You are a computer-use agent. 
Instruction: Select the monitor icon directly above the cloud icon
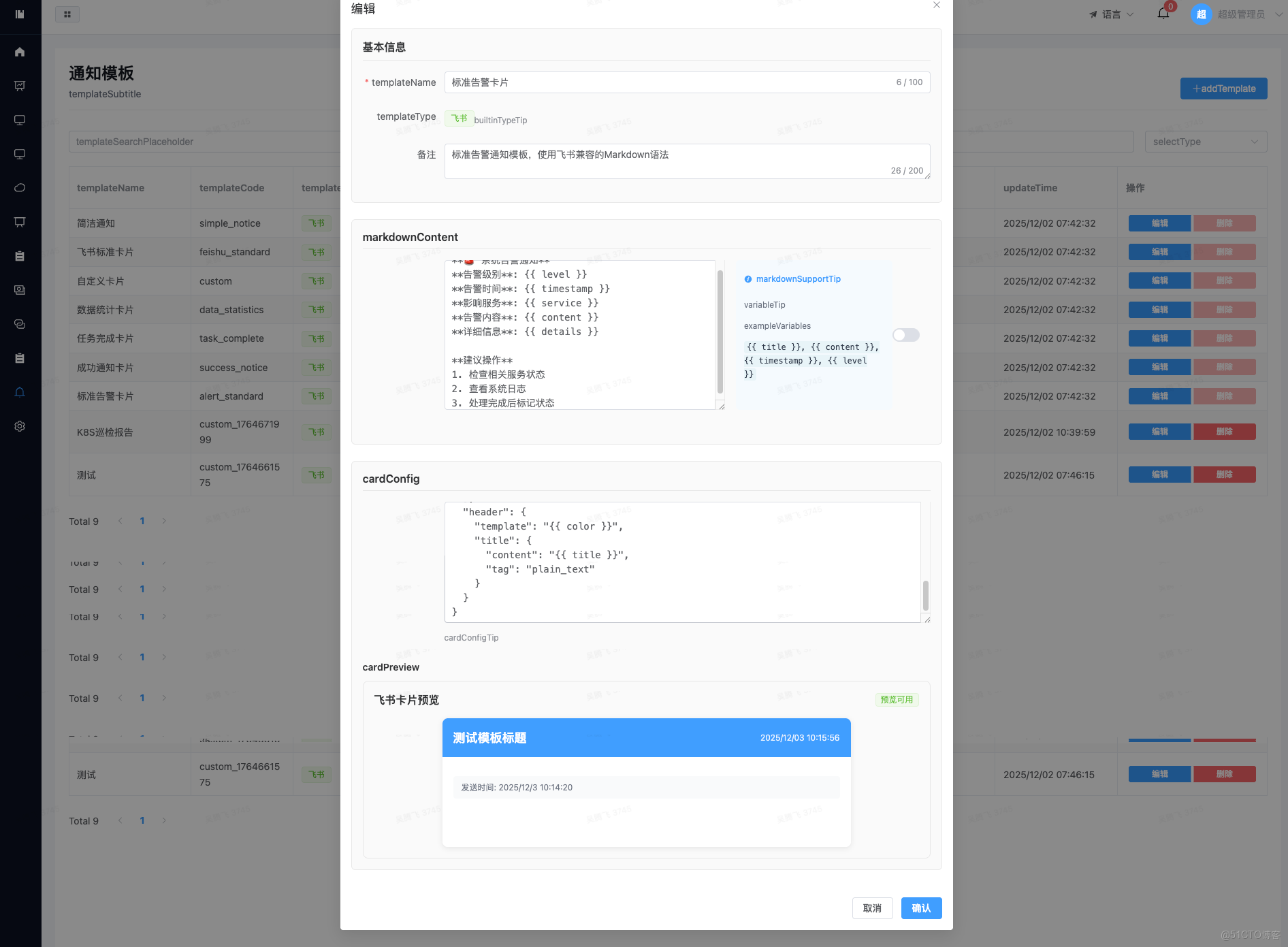[x=20, y=154]
